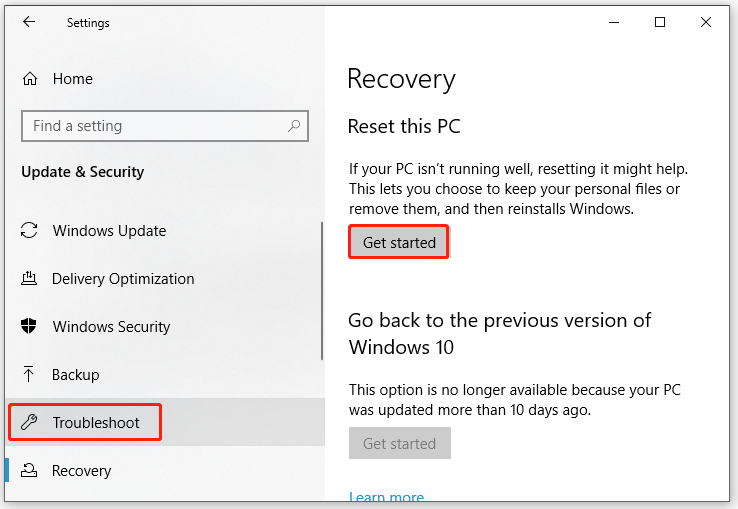Click the Windows Update sync icon

tap(29, 230)
